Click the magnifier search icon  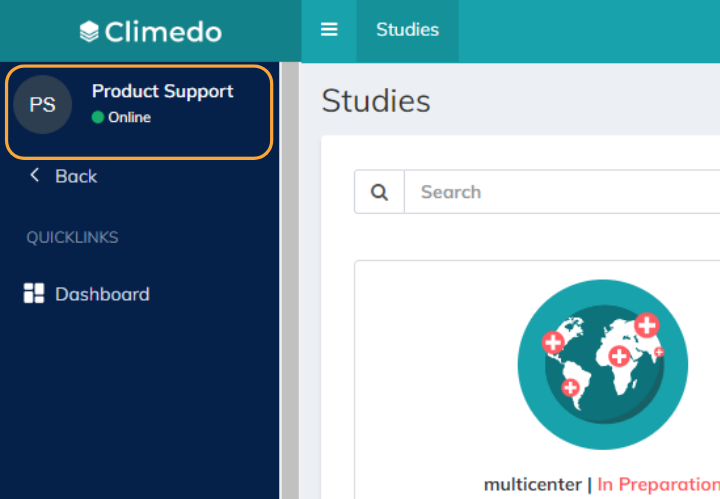point(379,192)
